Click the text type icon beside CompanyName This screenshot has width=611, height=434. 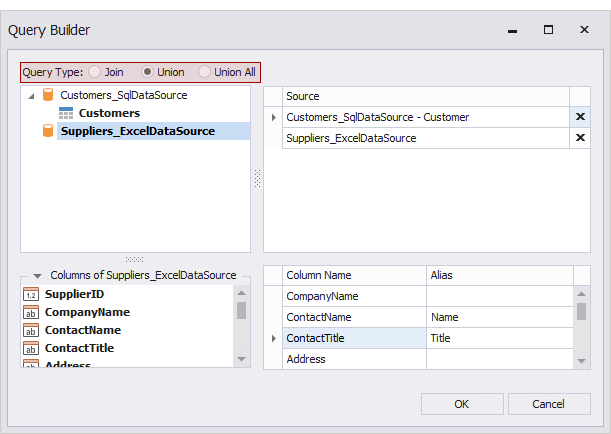coord(30,313)
